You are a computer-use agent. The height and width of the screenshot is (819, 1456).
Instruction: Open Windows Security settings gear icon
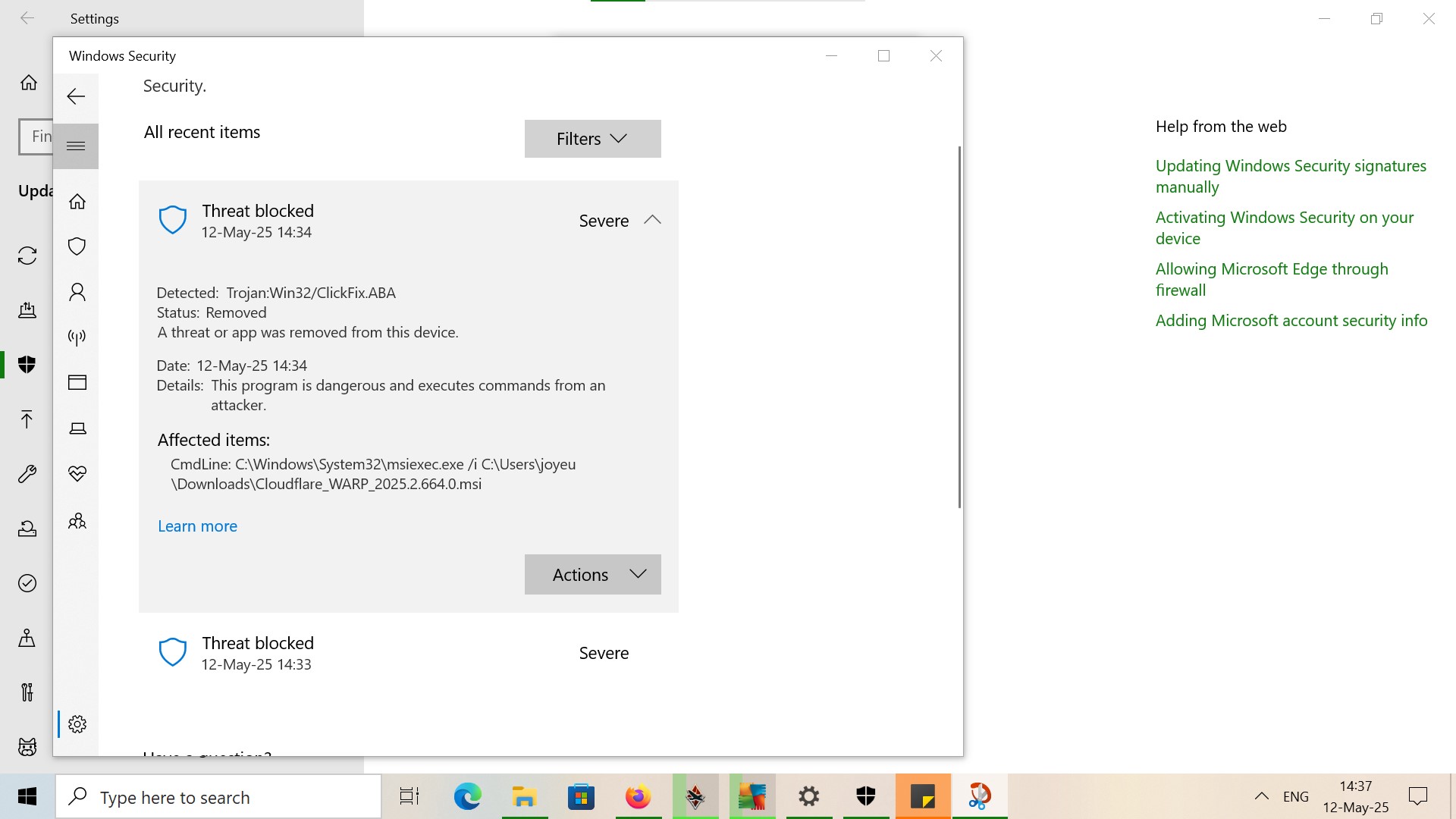[77, 724]
